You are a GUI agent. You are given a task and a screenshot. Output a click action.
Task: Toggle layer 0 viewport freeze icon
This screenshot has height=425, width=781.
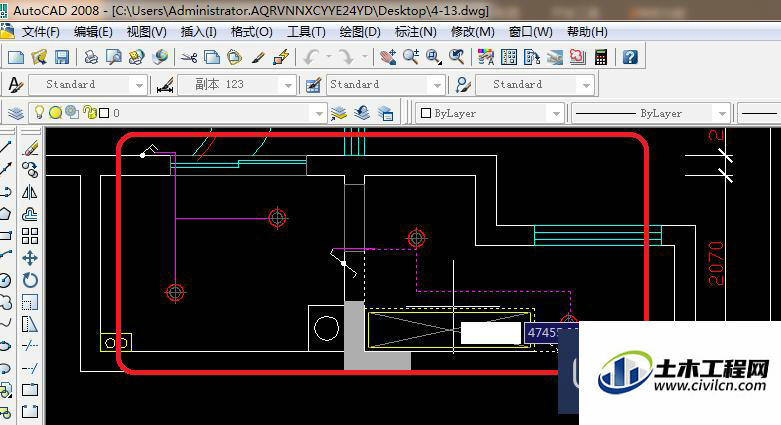(72, 113)
